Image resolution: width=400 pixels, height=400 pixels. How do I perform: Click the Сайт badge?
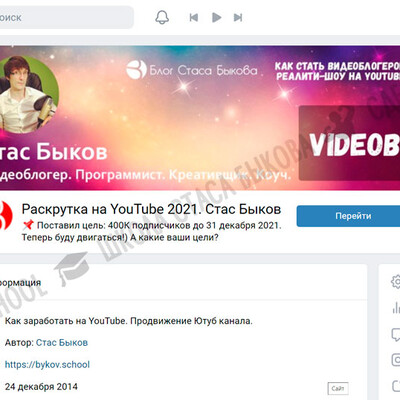click(338, 388)
